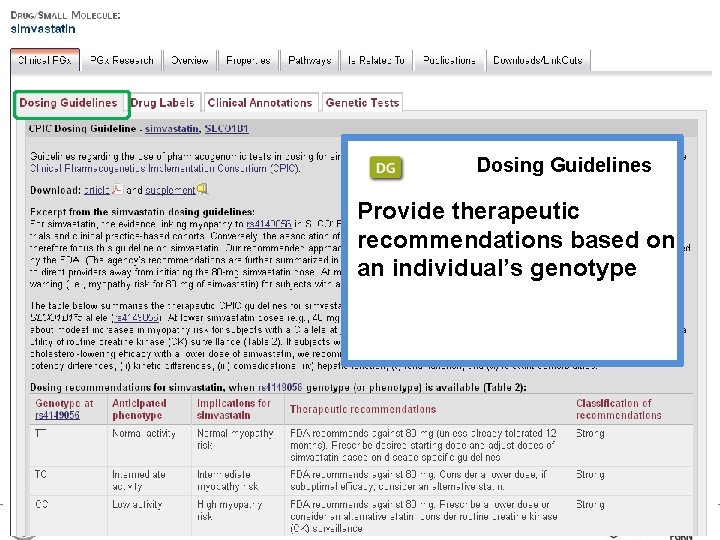The width and height of the screenshot is (720, 540).
Task: Click rs4149056 link in Genotype column header
Action: click(57, 416)
